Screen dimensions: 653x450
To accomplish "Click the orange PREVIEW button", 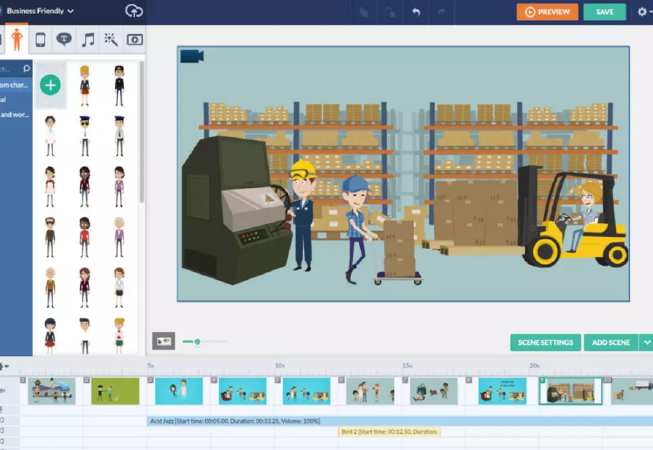I will [x=547, y=12].
